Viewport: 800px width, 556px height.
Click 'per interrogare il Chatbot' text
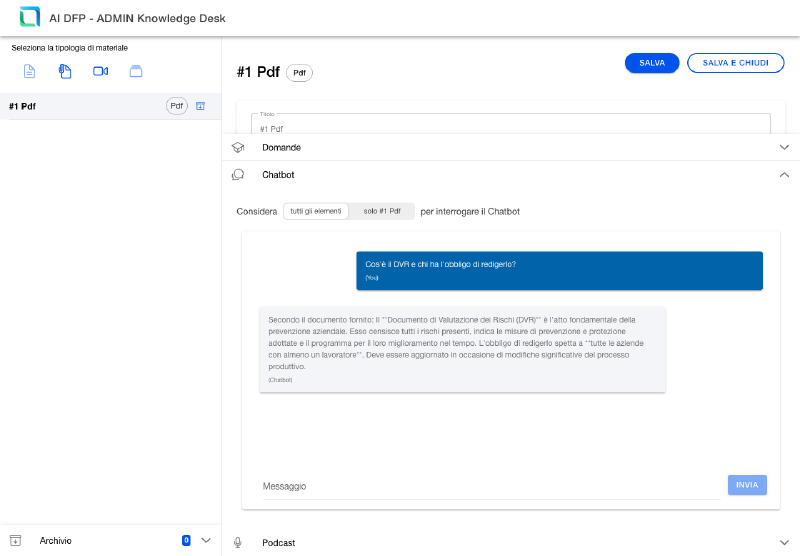pyautogui.click(x=470, y=212)
